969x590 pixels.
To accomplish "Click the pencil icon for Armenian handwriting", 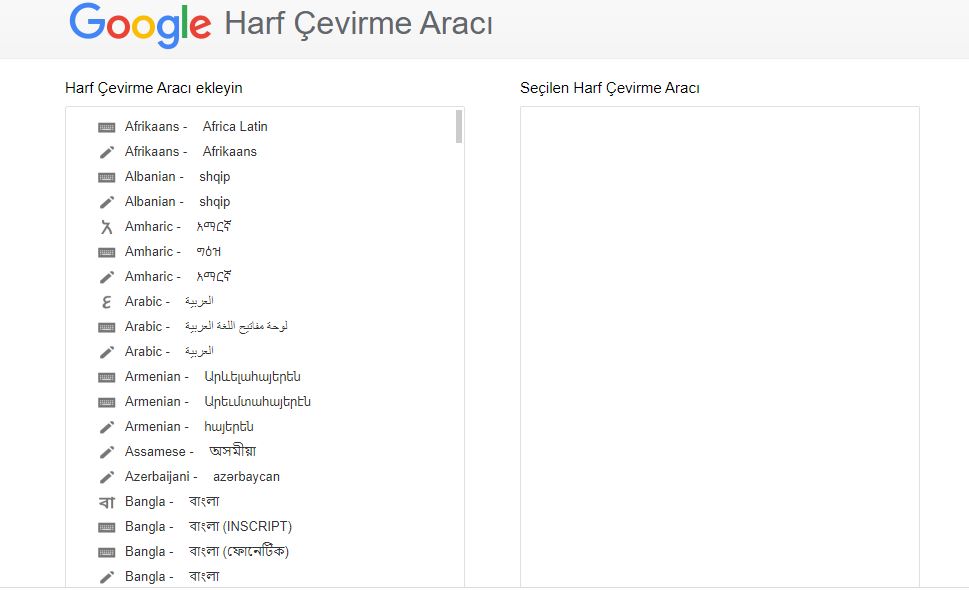I will point(106,428).
